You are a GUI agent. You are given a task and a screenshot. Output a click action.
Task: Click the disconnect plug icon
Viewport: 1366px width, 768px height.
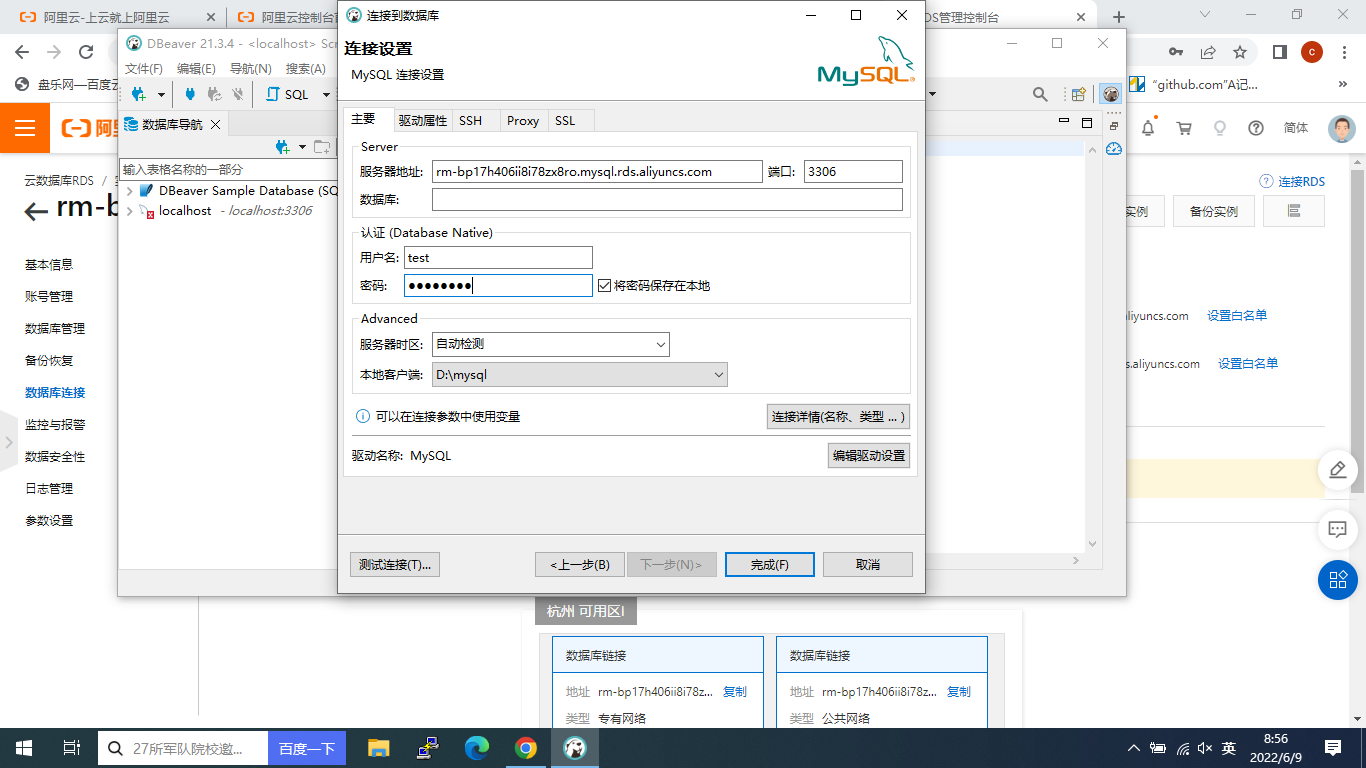[238, 94]
